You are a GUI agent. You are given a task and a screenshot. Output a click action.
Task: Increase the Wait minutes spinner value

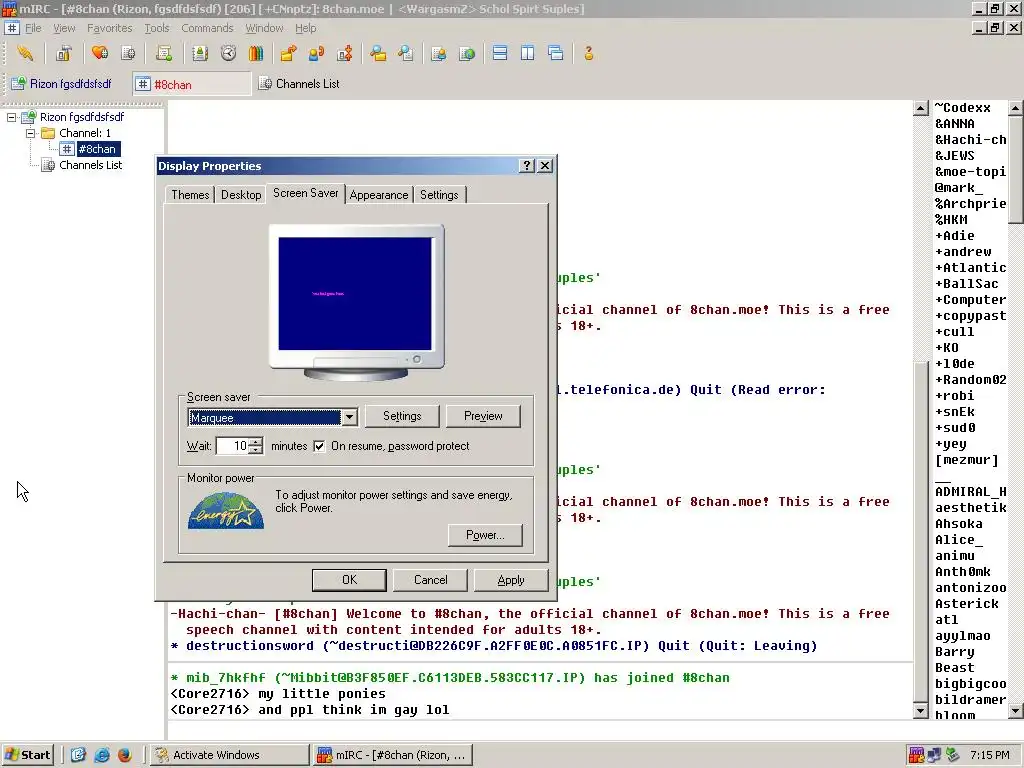pos(256,441)
